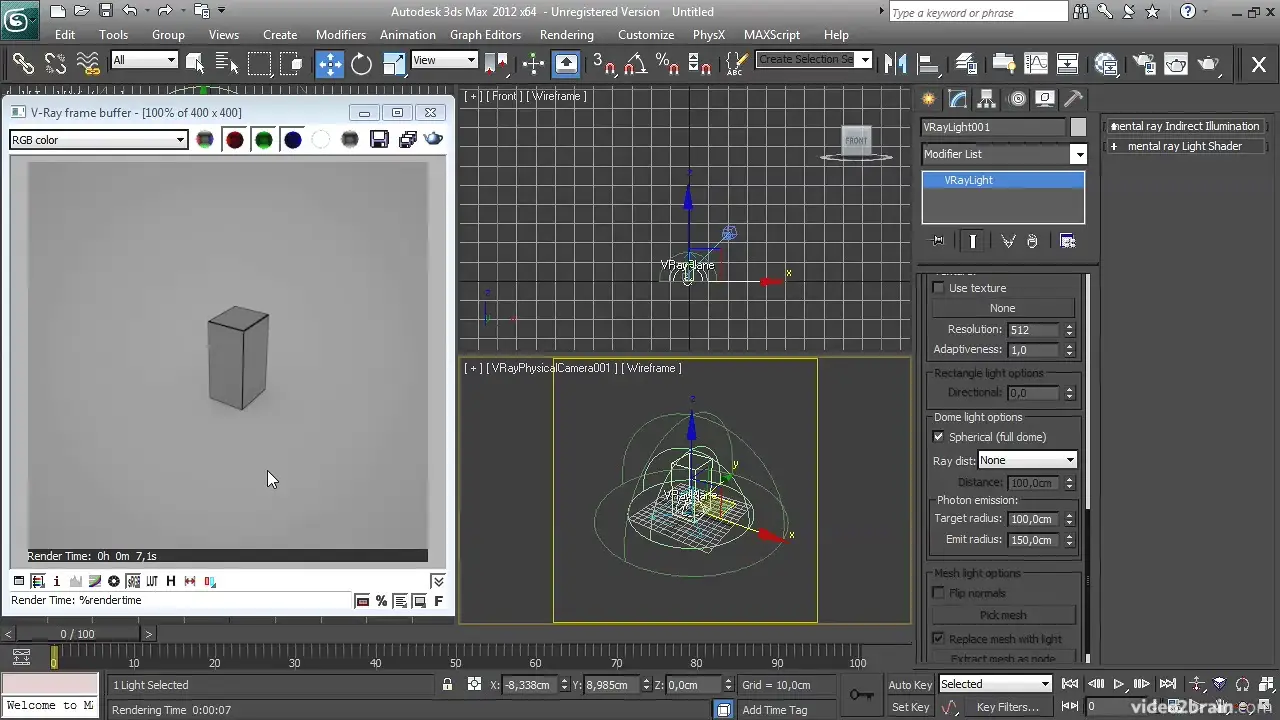
Task: Uncheck Spherical (full dome) checkbox
Action: point(938,437)
